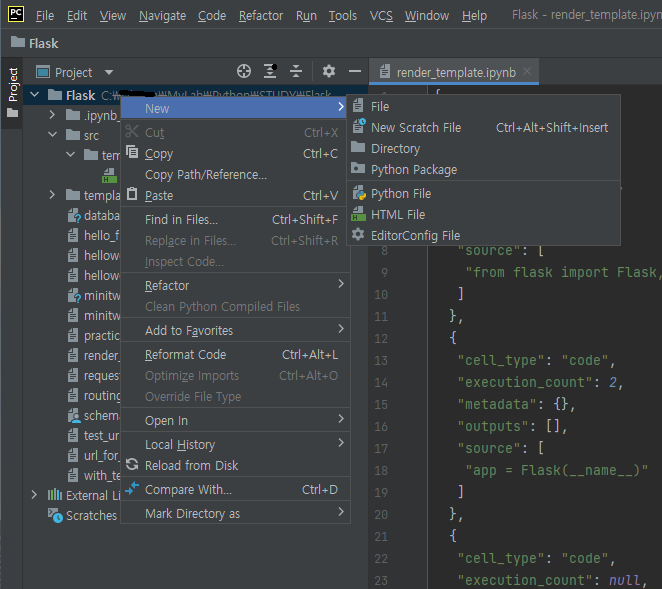Click the database file icon with question mark
662x589 pixels.
[x=74, y=215]
